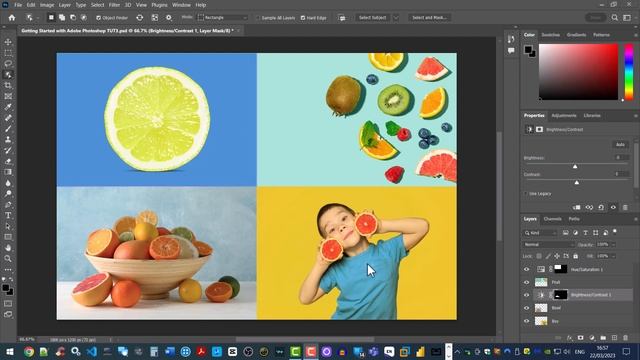Click the Add to Selection icon
Image resolution: width=640 pixels, height=360 pixels.
point(62,18)
